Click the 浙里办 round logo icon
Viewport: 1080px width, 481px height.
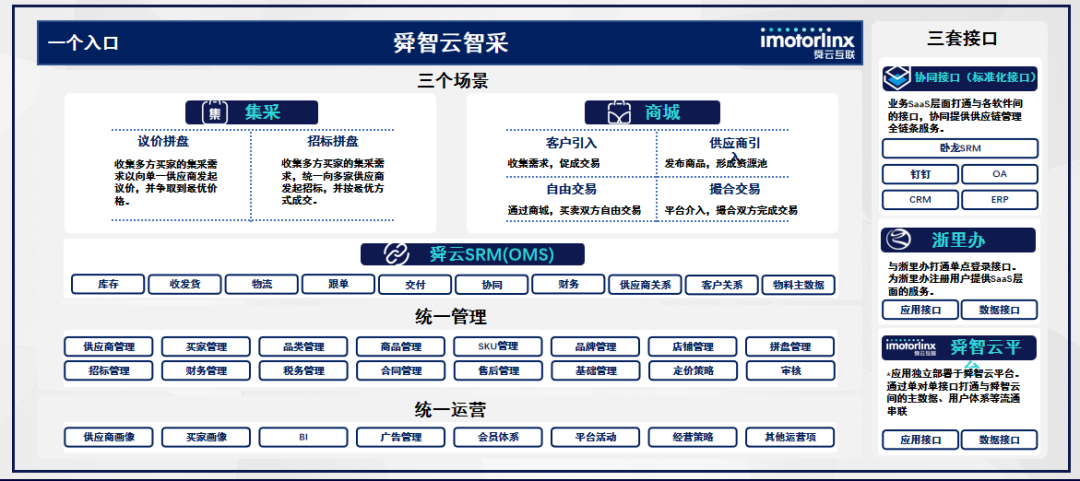(x=898, y=240)
